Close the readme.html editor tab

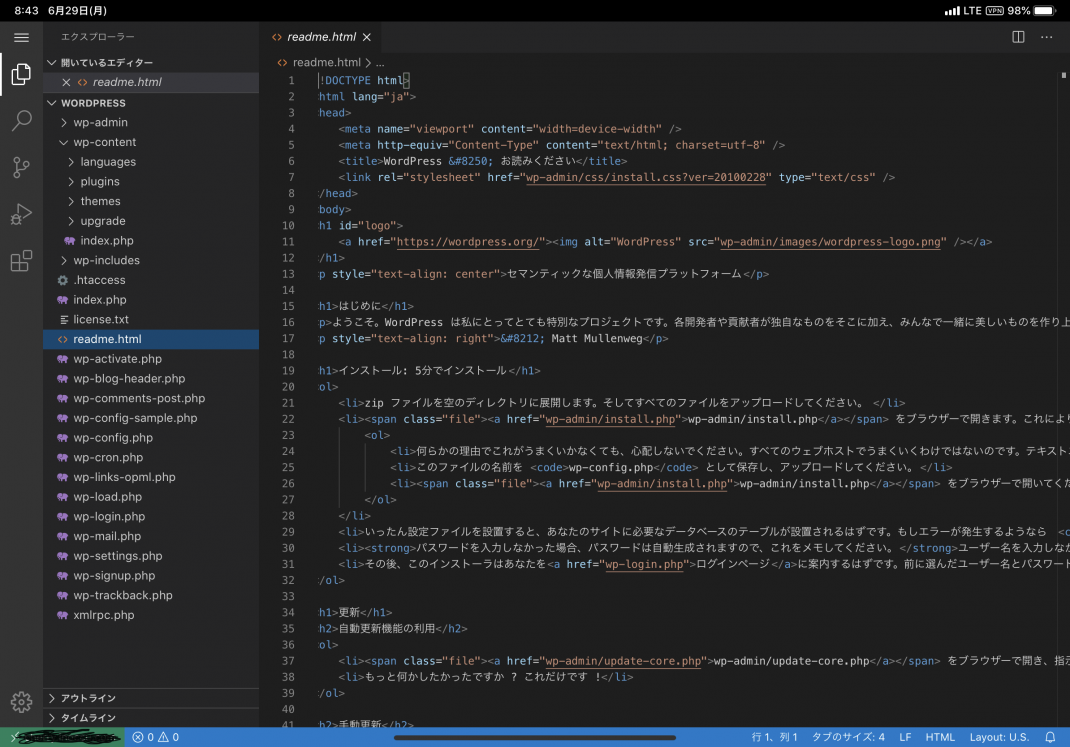tap(367, 37)
